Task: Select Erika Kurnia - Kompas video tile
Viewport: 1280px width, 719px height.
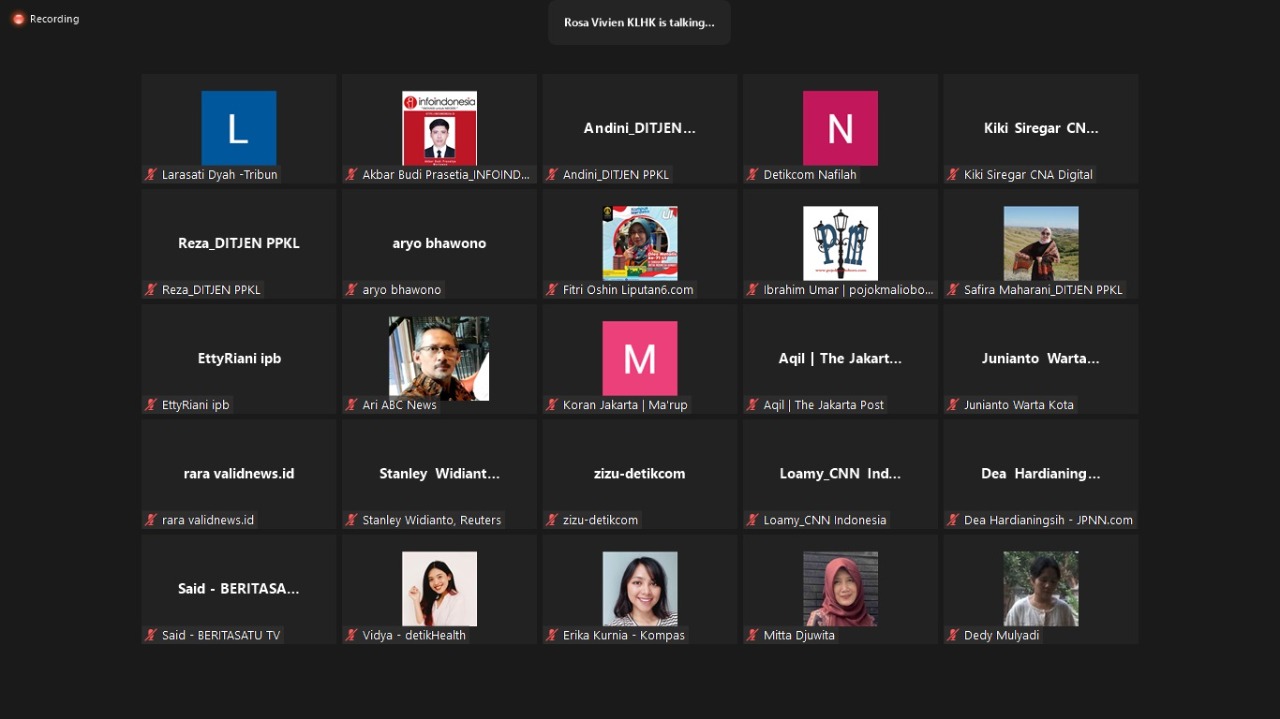Action: (x=639, y=588)
